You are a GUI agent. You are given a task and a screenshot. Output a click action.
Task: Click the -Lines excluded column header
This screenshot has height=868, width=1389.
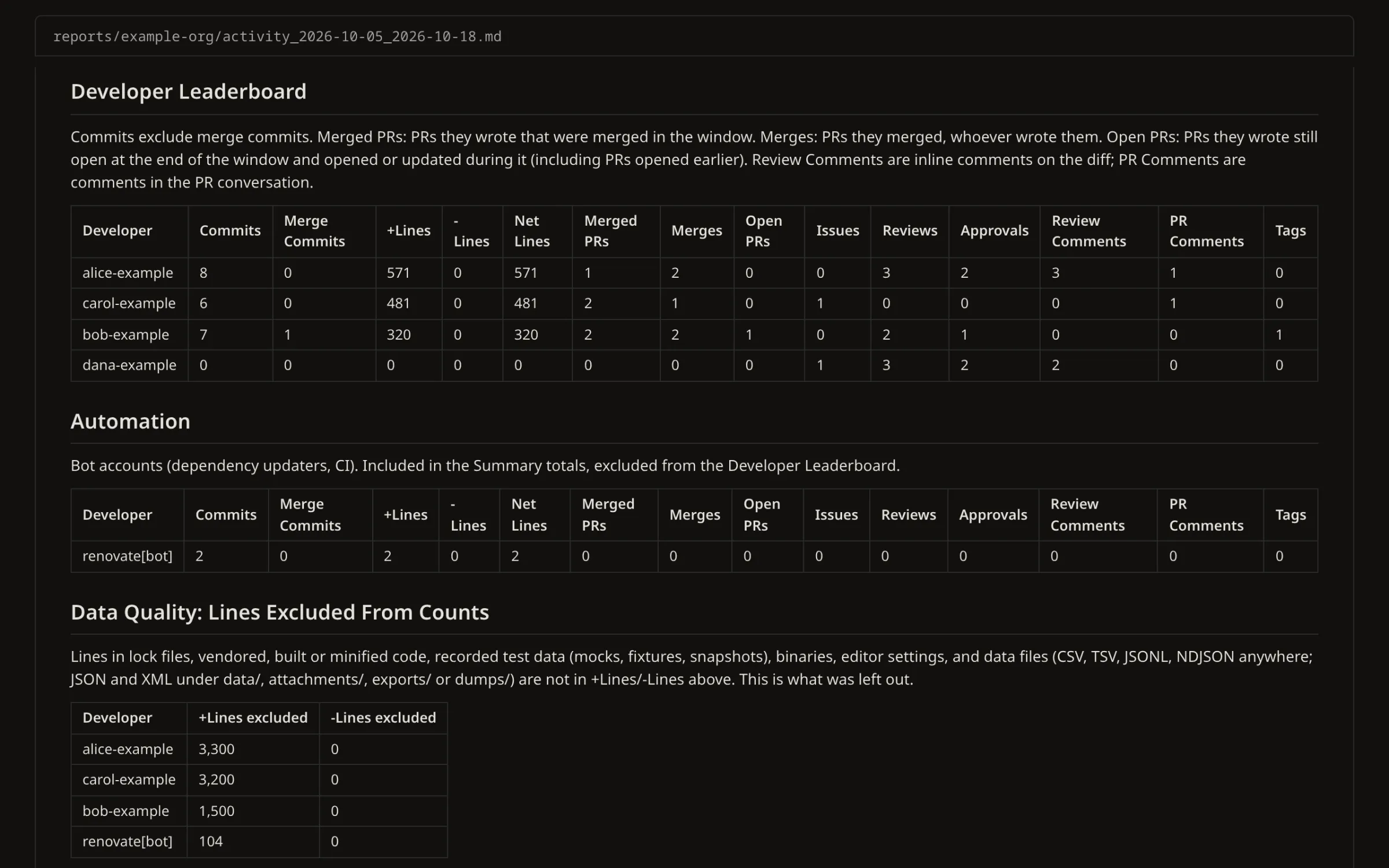(383, 718)
